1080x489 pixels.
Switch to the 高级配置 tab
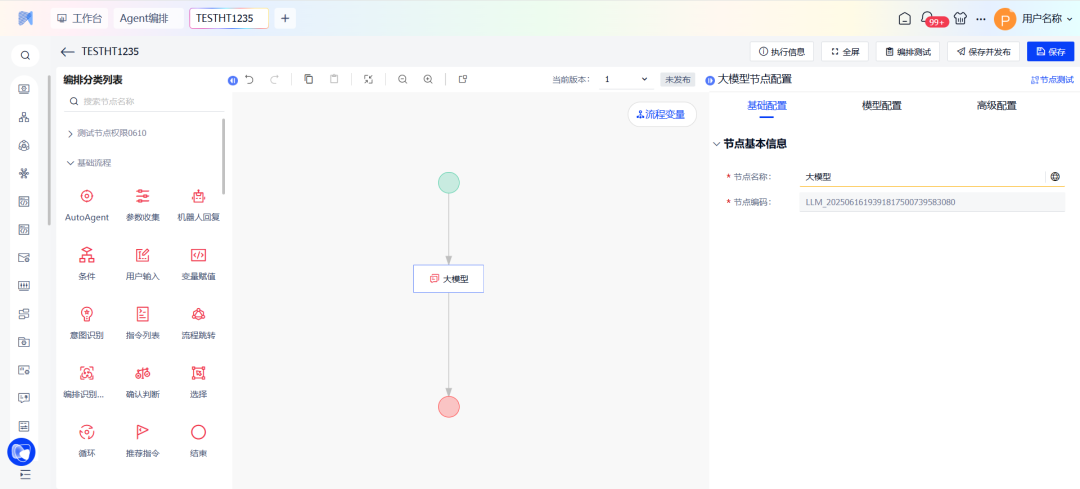(996, 105)
